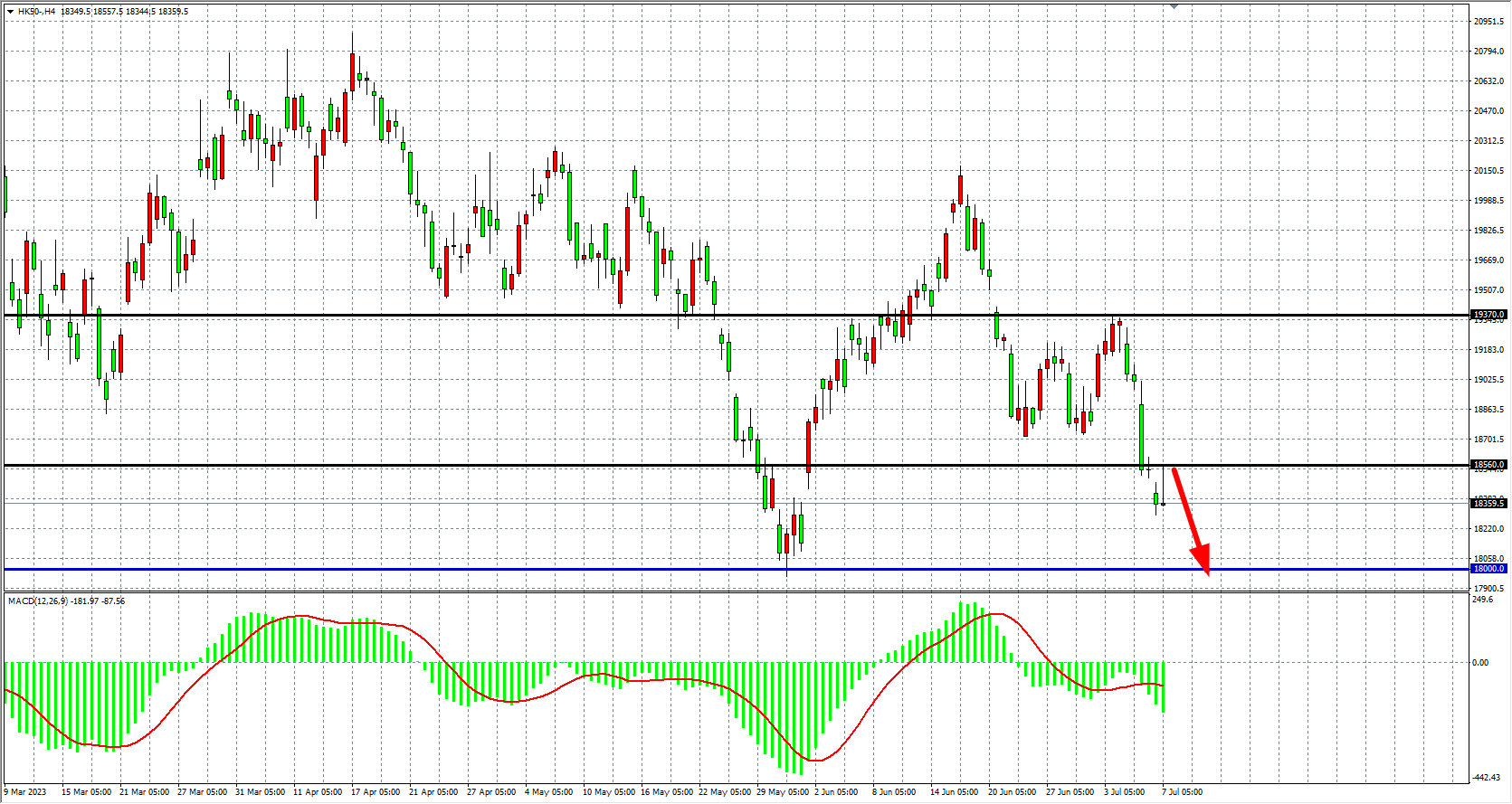Click the 7 Jul 05:00 time label
This screenshot has height=804, width=1512.
(x=1182, y=792)
